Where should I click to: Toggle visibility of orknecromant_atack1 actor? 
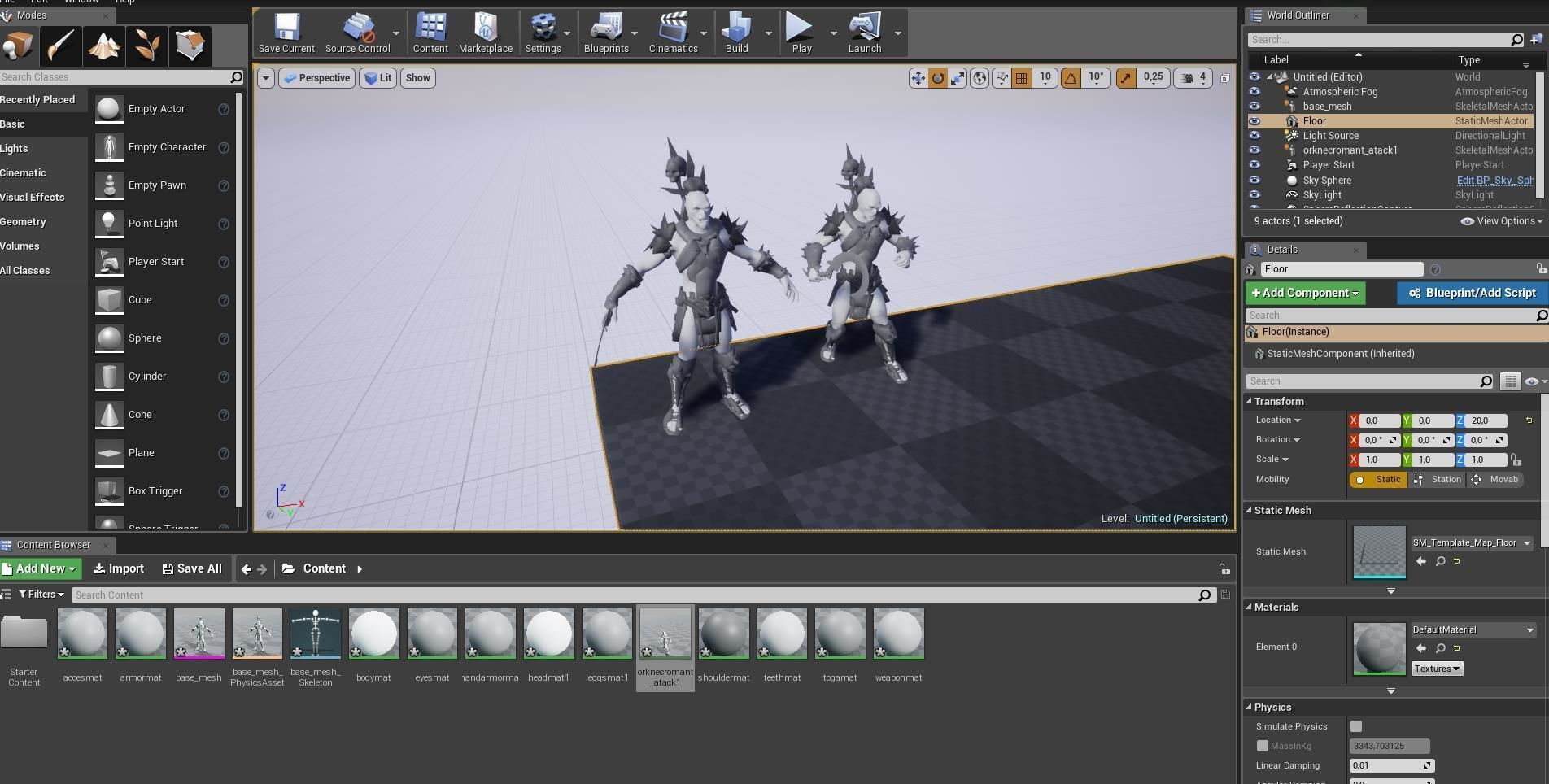[1254, 150]
